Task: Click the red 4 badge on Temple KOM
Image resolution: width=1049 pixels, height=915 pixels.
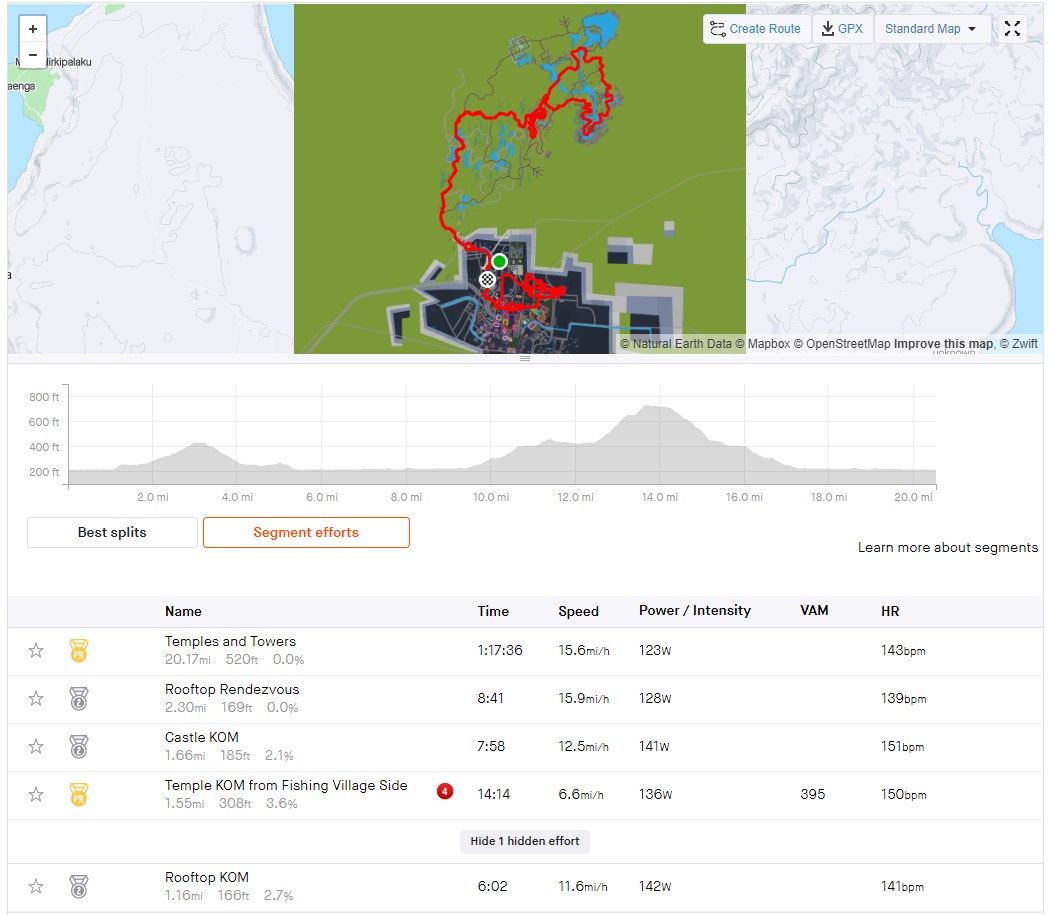Action: (x=445, y=792)
